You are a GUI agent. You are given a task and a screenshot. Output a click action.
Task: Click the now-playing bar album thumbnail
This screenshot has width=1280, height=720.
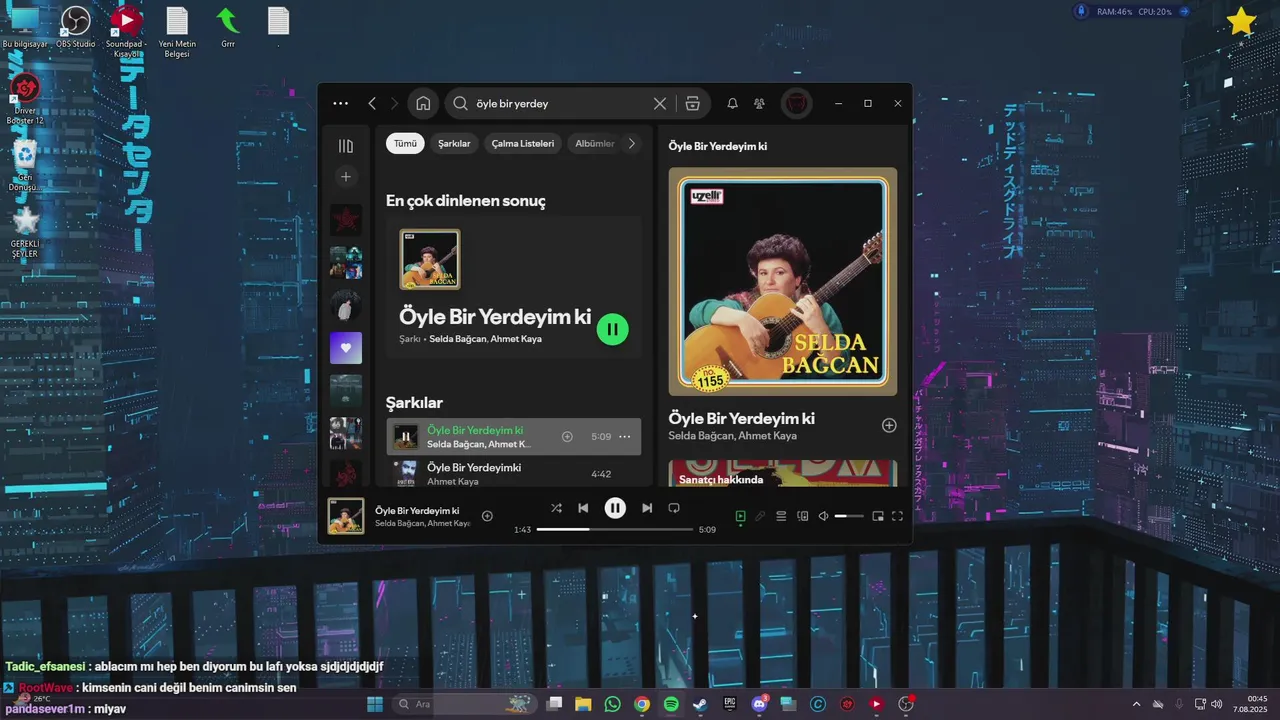coord(346,516)
